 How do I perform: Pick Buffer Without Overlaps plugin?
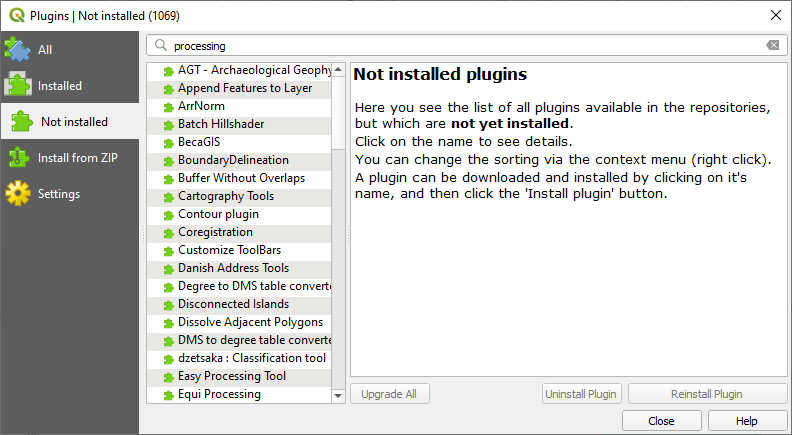241,178
